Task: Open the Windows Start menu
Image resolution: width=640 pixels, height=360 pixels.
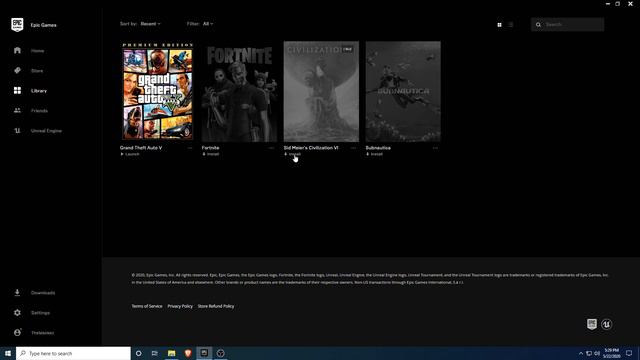Action: (8, 353)
